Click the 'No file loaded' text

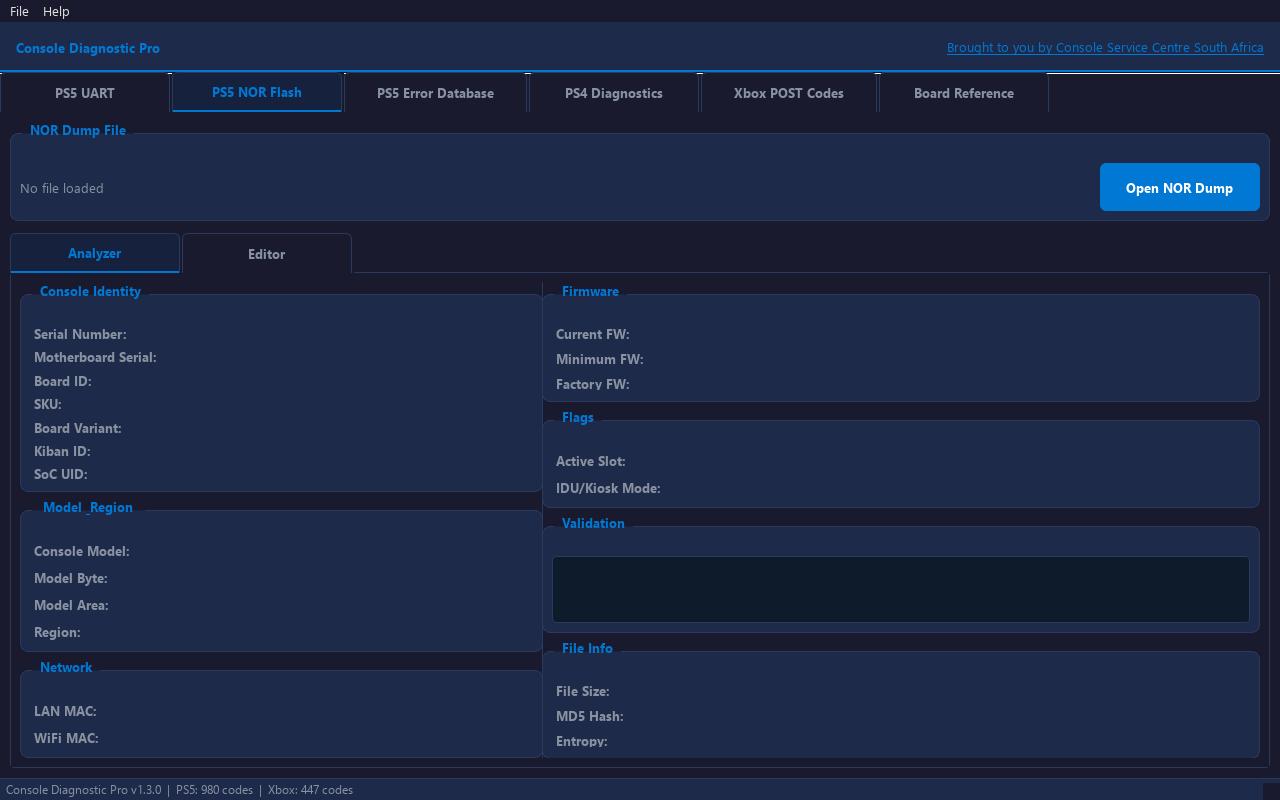coord(62,188)
